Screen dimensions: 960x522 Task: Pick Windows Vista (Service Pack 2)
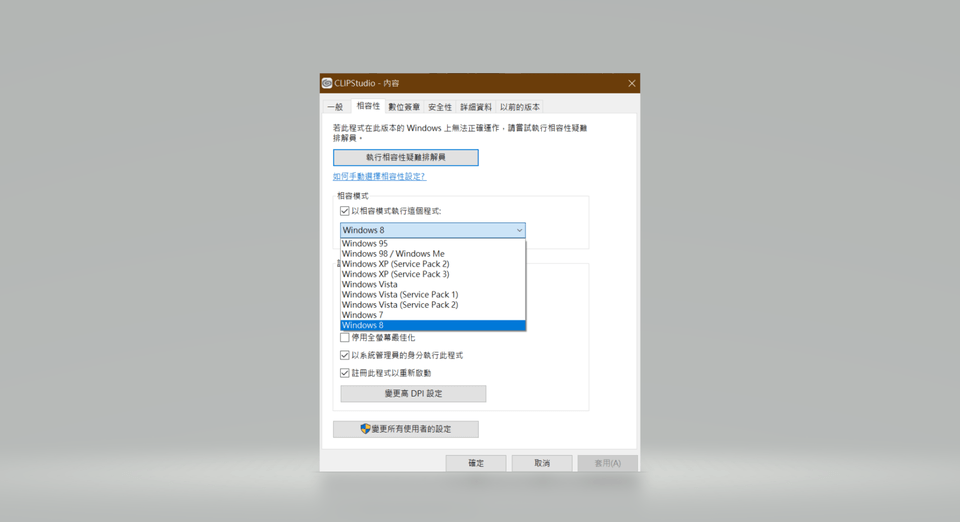point(433,305)
